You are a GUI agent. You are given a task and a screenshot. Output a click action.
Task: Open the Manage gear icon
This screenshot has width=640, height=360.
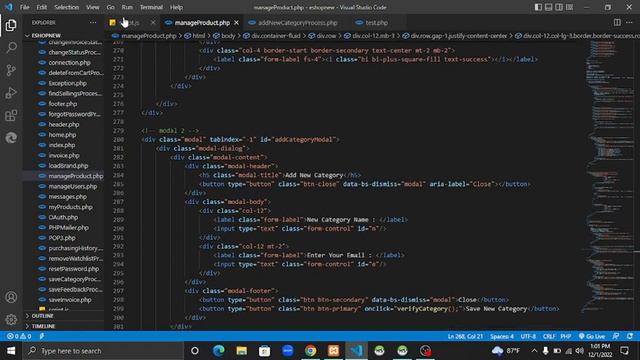click(x=11, y=320)
